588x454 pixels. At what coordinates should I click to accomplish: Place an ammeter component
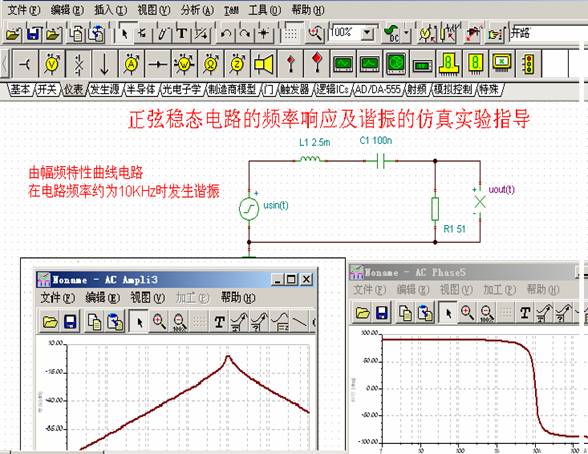(131, 64)
